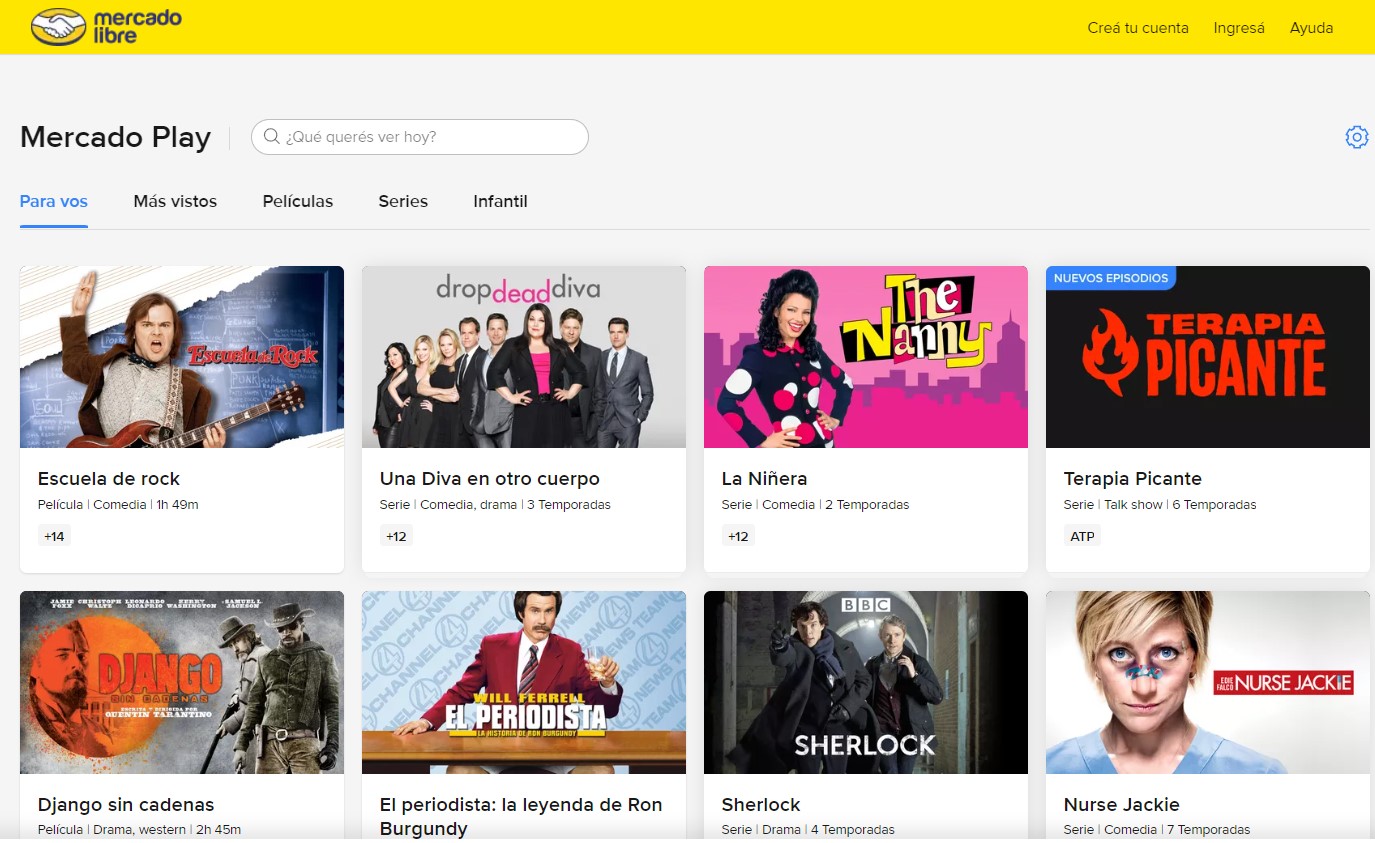Click 'Serie | Comedia, drama | 3 Temporadas' details
The image size is (1375, 843).
click(x=495, y=505)
